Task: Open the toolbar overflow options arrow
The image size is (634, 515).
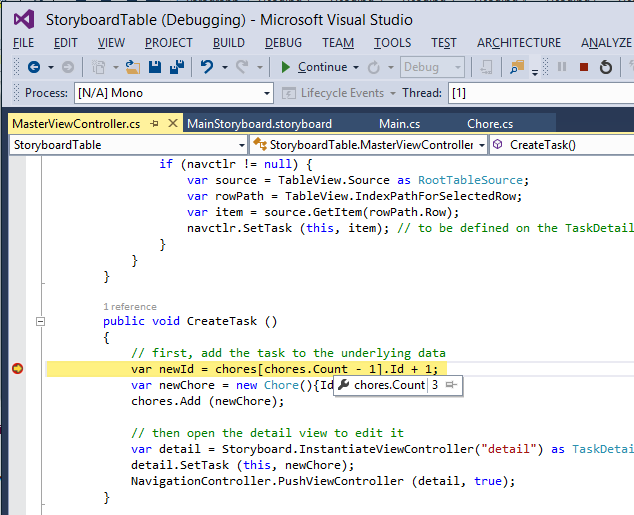Action: coord(535,73)
